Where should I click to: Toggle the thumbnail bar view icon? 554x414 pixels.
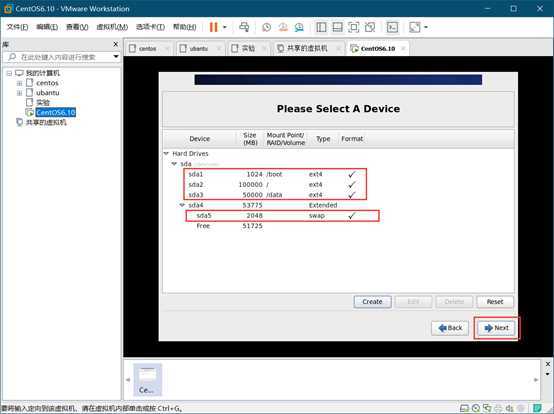point(337,27)
